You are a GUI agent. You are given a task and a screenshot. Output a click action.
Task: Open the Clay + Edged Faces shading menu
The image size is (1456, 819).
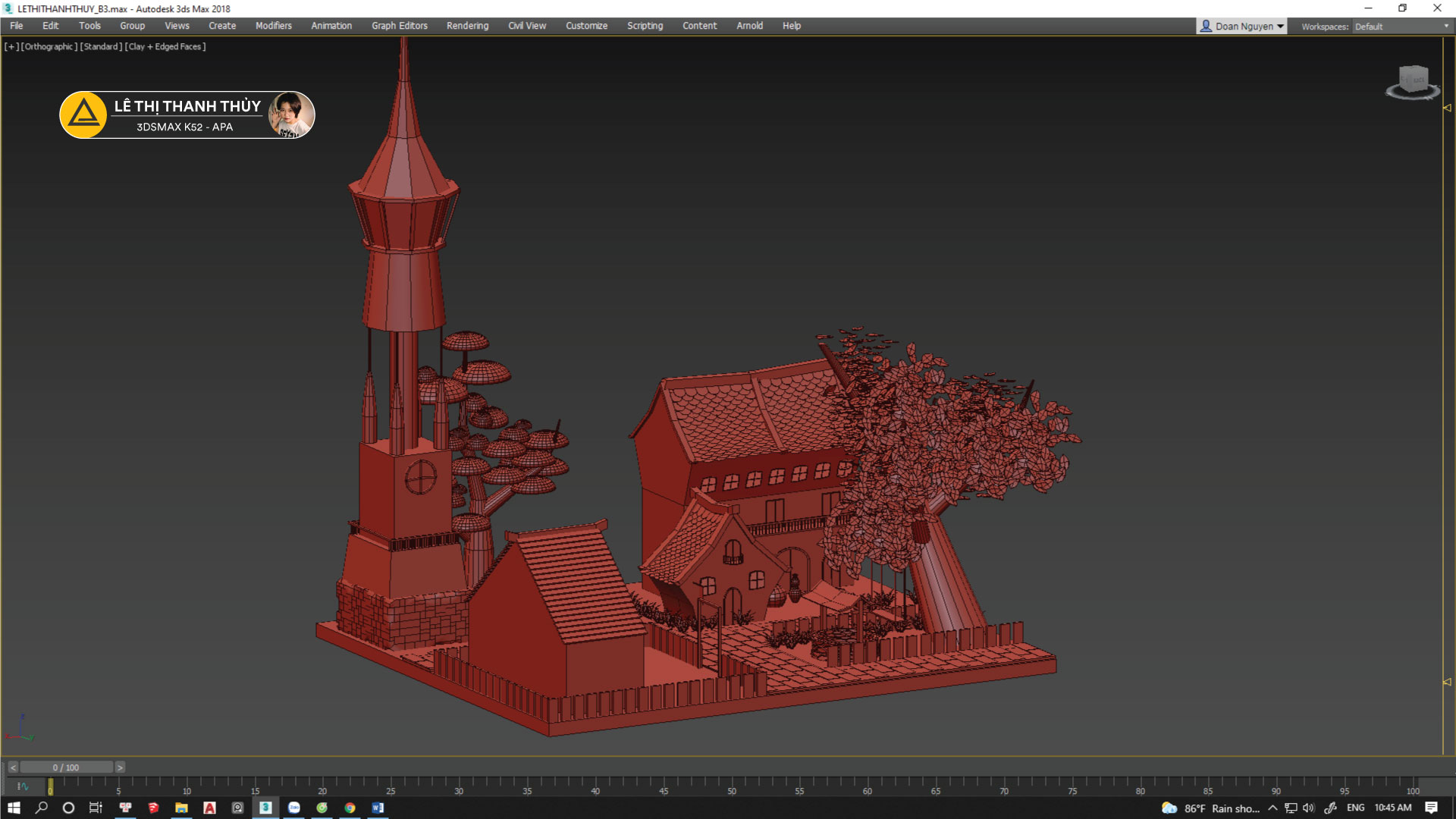[165, 46]
